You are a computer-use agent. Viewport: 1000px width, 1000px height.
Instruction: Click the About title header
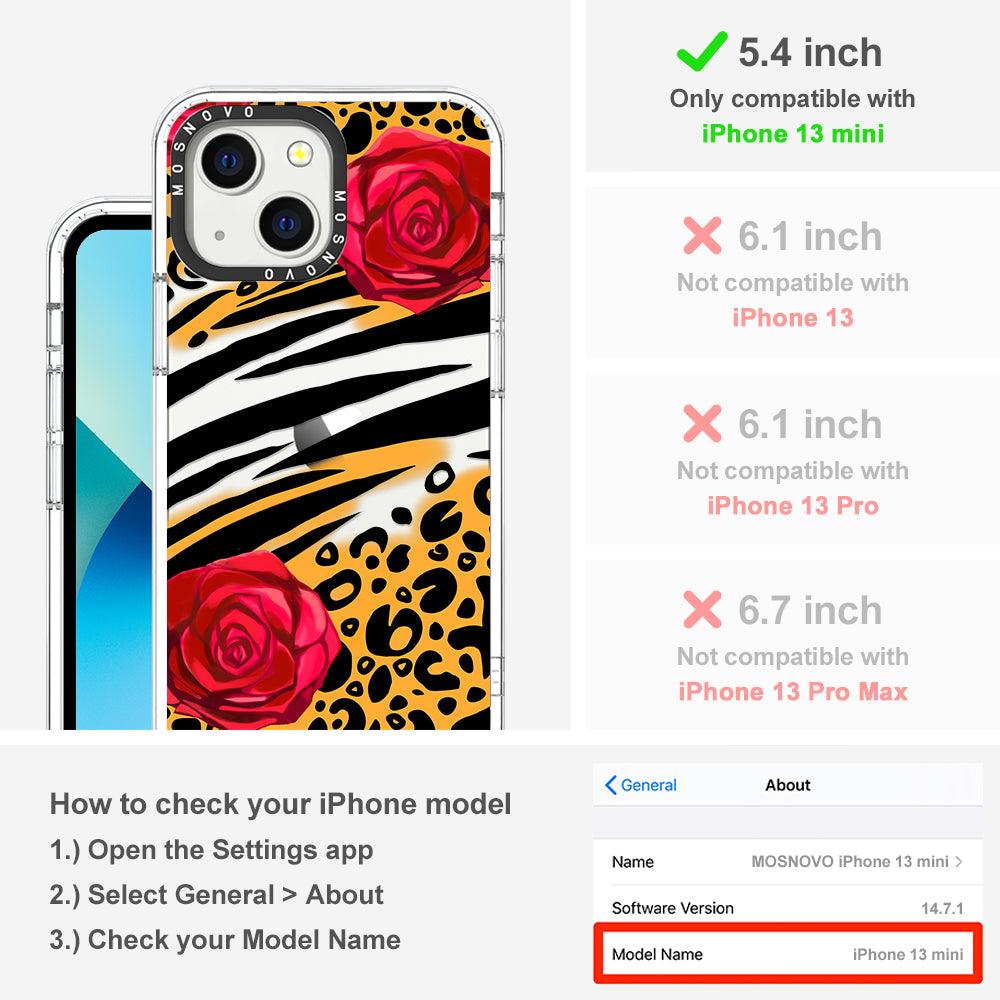pos(788,785)
